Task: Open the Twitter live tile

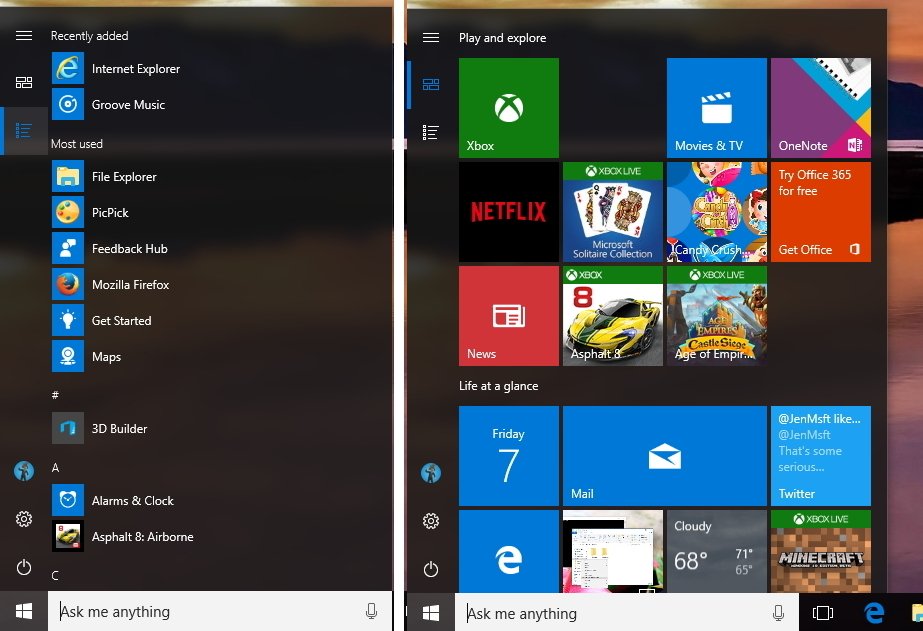Action: [x=821, y=456]
